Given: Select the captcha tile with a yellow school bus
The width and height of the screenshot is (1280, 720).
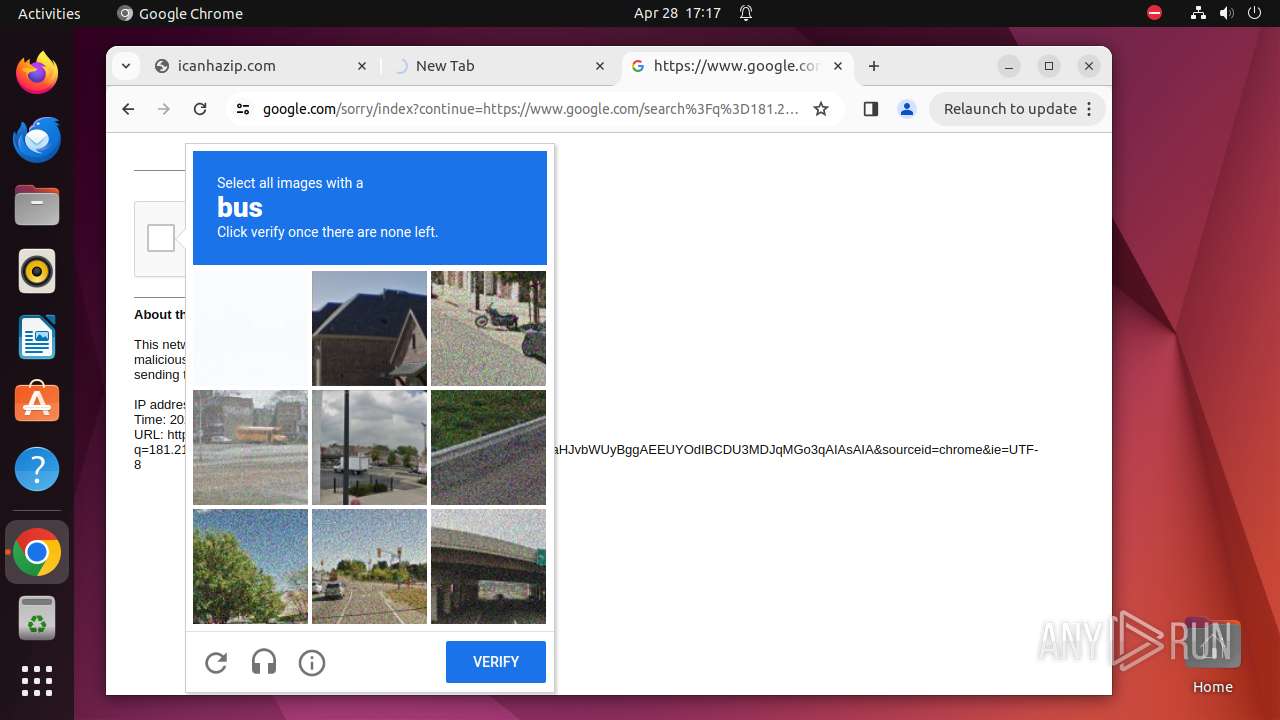Looking at the screenshot, I should pos(250,447).
